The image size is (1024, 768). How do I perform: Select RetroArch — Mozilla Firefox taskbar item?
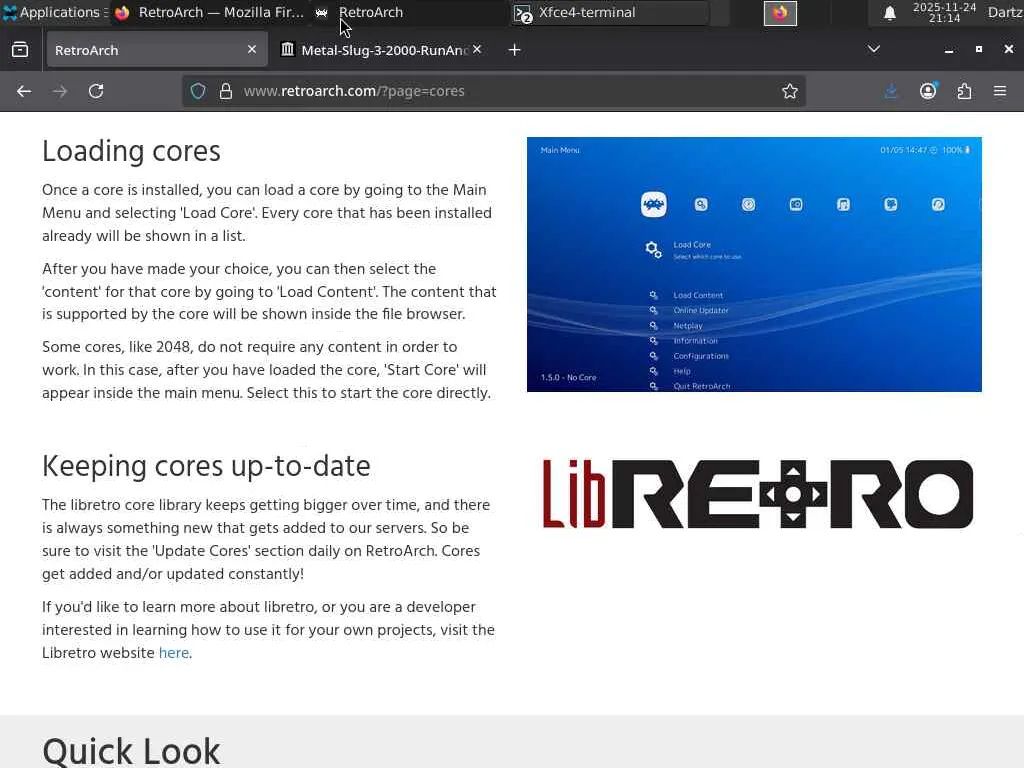point(210,12)
